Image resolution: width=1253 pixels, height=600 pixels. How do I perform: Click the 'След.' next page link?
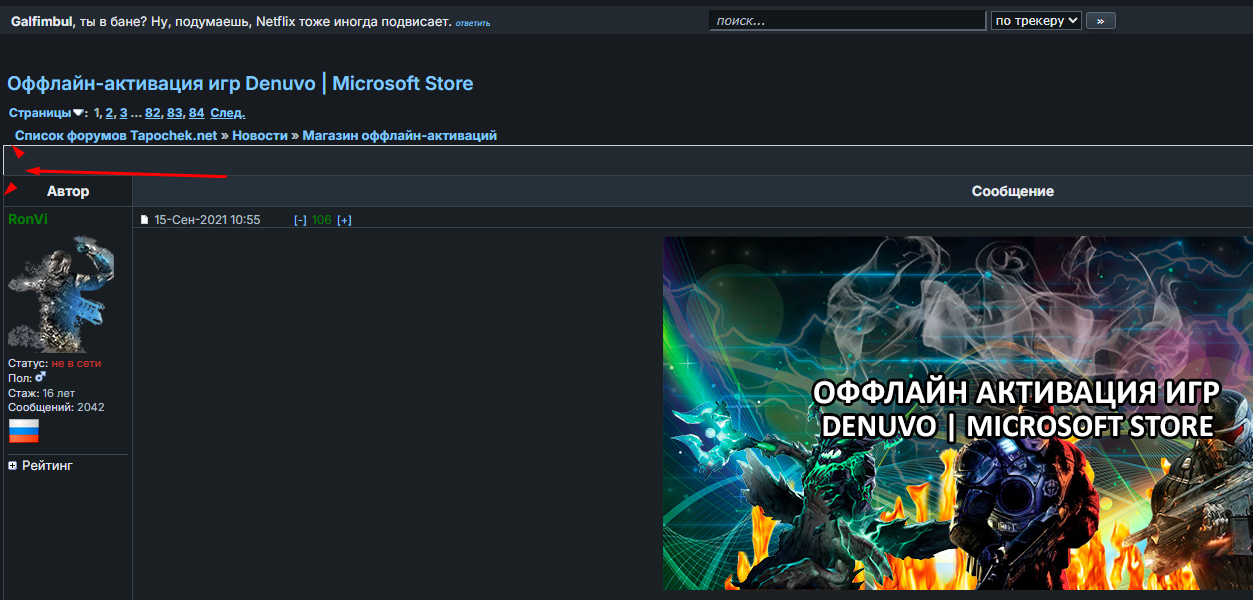pyautogui.click(x=227, y=113)
